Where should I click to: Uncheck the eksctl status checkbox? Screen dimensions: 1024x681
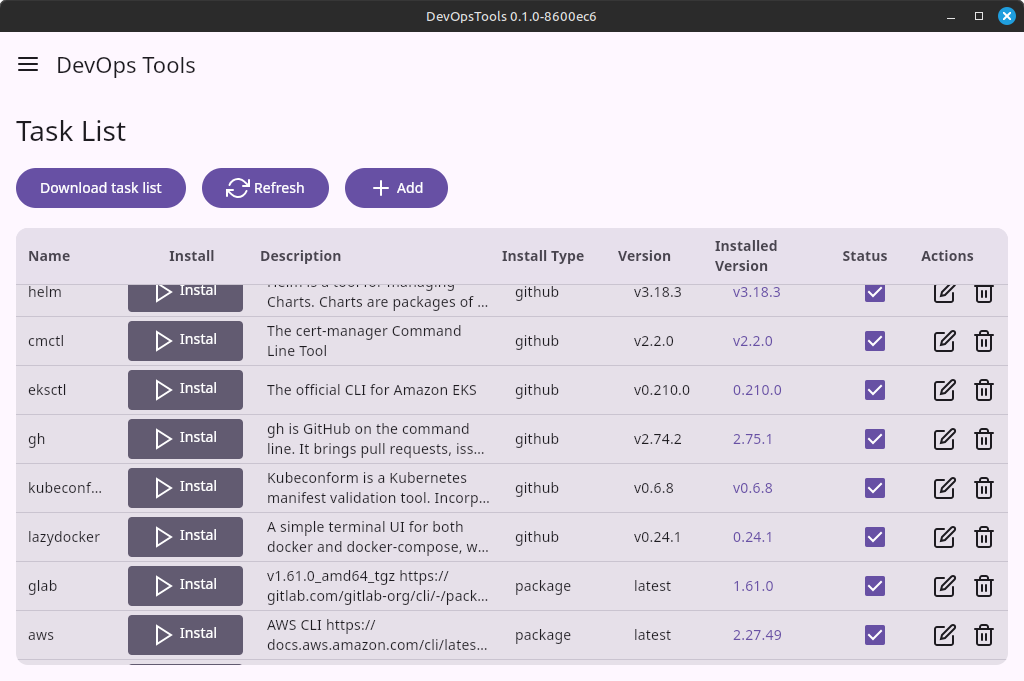click(x=875, y=390)
